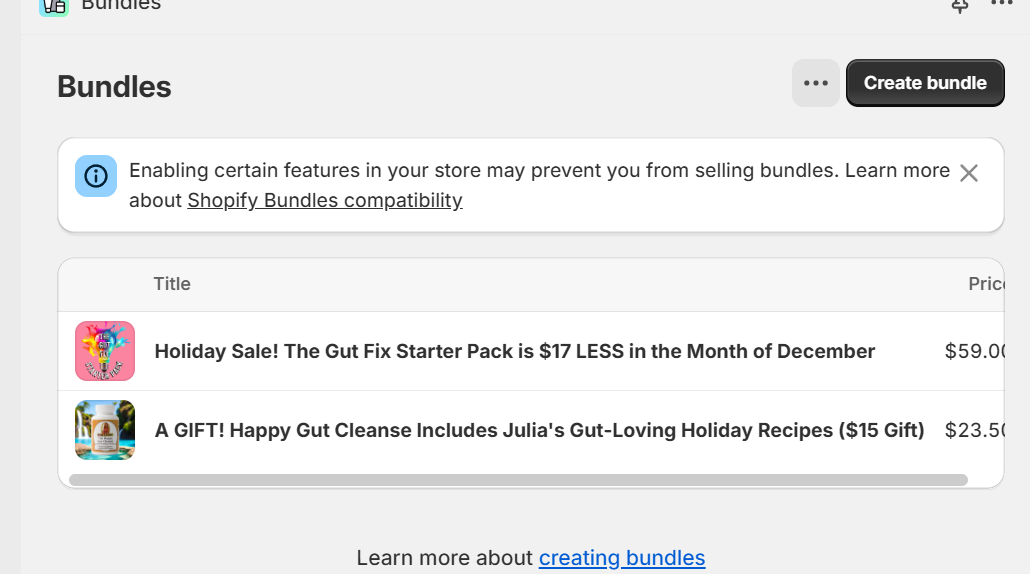Click the Bundles page heading
Image resolution: width=1030 pixels, height=574 pixels.
pyautogui.click(x=114, y=87)
